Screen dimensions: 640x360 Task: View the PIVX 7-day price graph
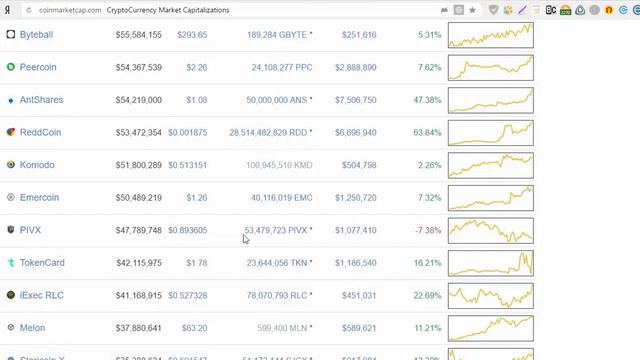click(x=491, y=231)
